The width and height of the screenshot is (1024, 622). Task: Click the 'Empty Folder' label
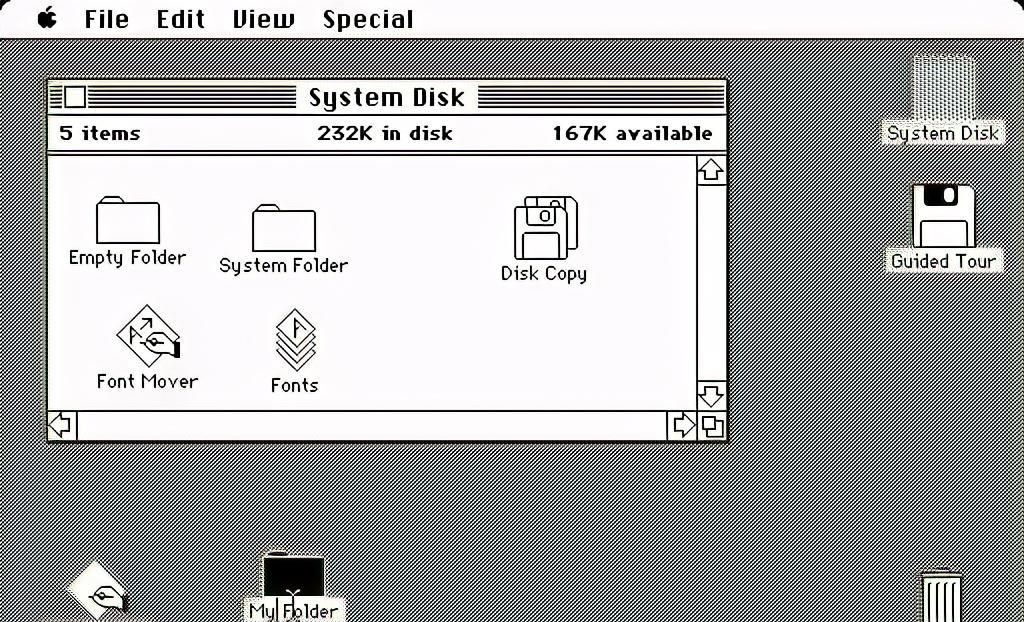point(127,257)
